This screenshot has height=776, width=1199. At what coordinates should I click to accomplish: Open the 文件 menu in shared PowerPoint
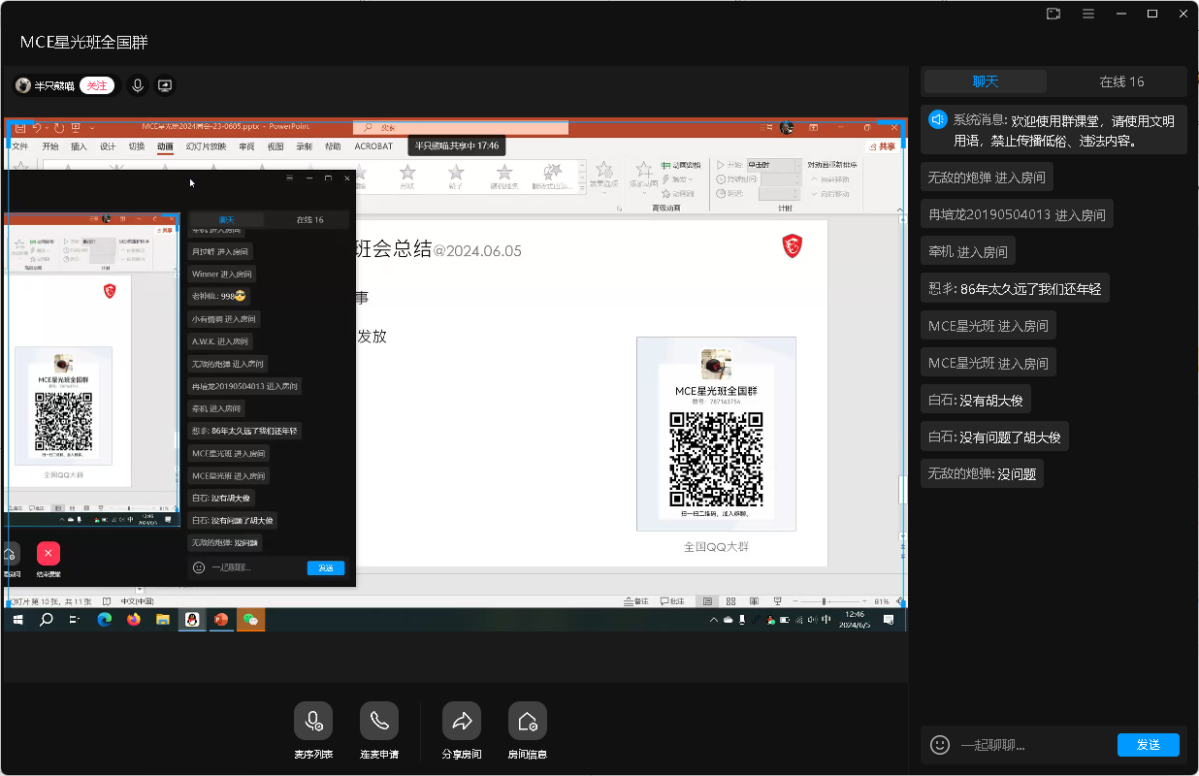click(x=20, y=146)
